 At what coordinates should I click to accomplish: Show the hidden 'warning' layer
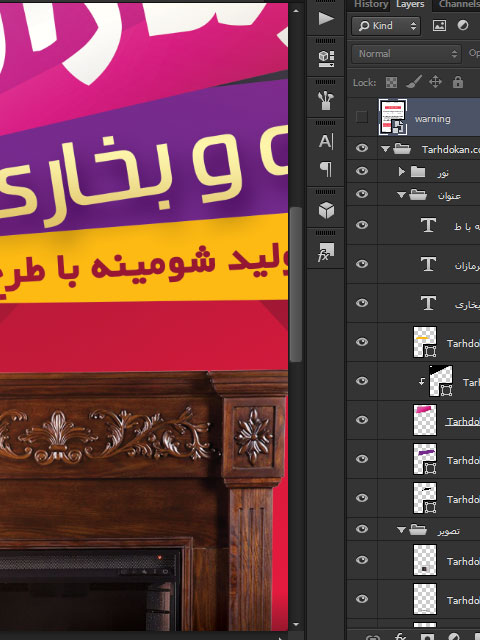click(362, 117)
